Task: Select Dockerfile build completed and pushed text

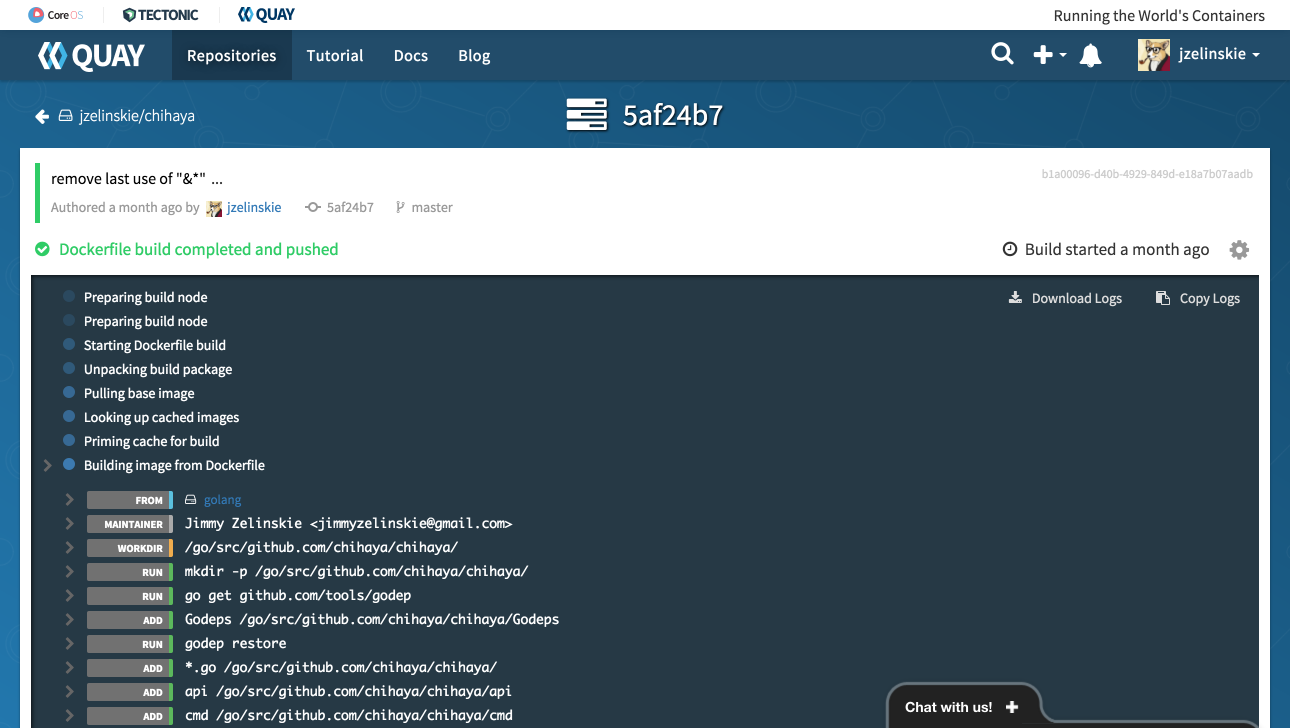Action: click(198, 249)
